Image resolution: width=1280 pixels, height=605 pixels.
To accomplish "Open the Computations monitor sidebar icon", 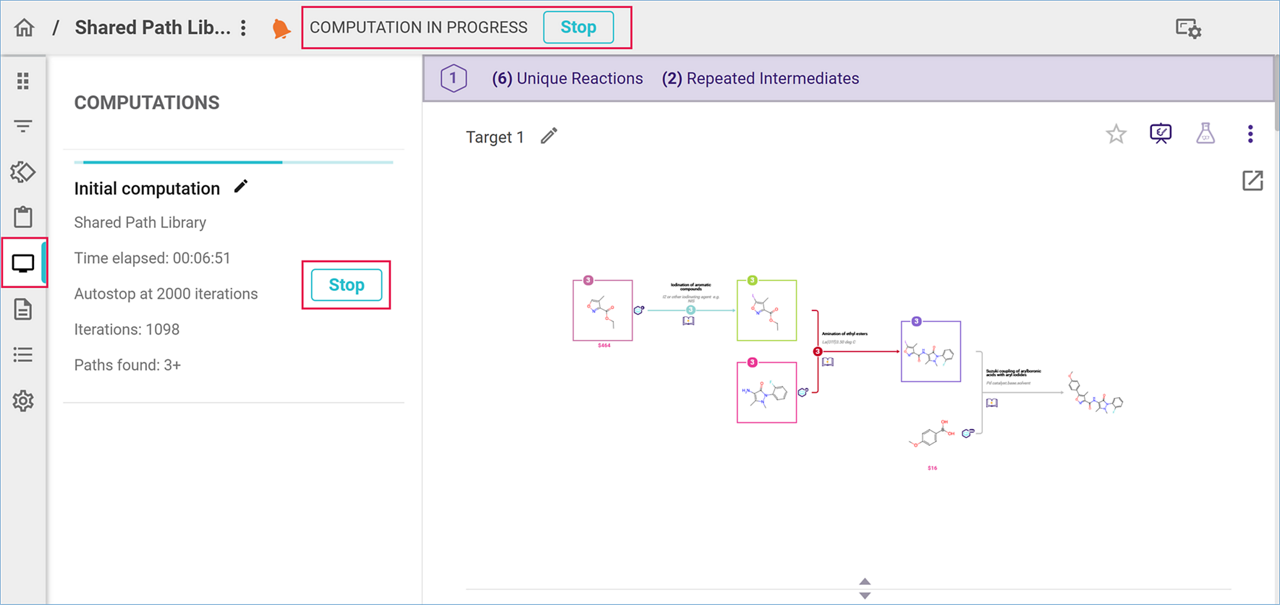I will pos(23,264).
